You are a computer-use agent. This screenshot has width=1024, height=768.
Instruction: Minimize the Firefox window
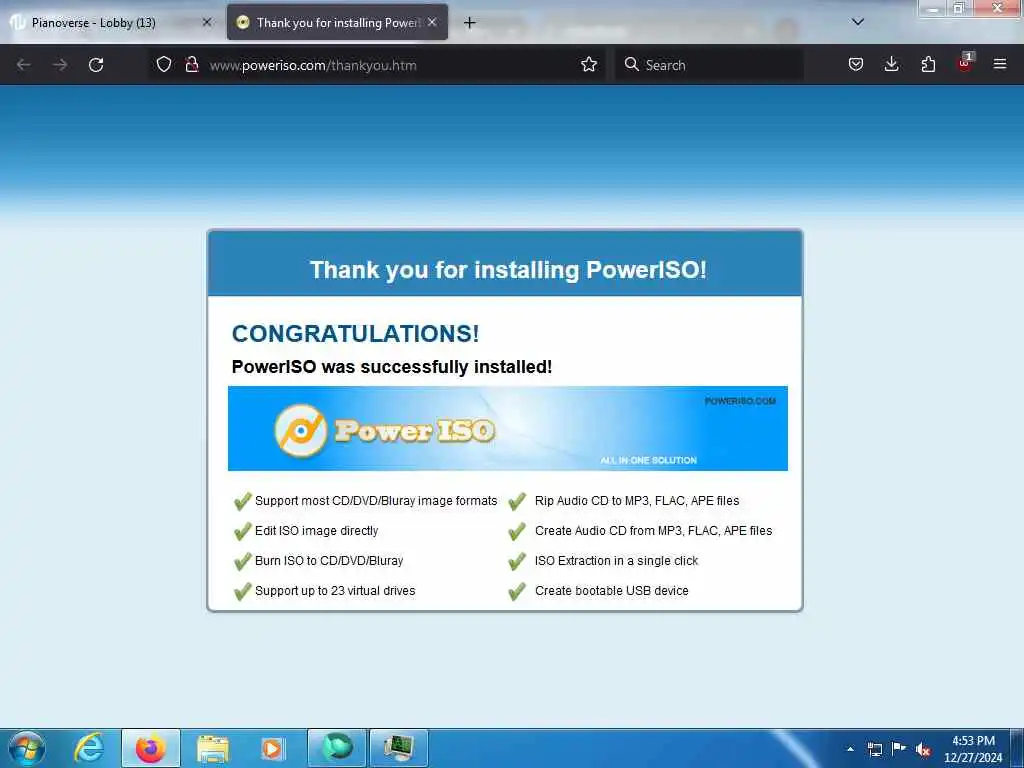[933, 8]
